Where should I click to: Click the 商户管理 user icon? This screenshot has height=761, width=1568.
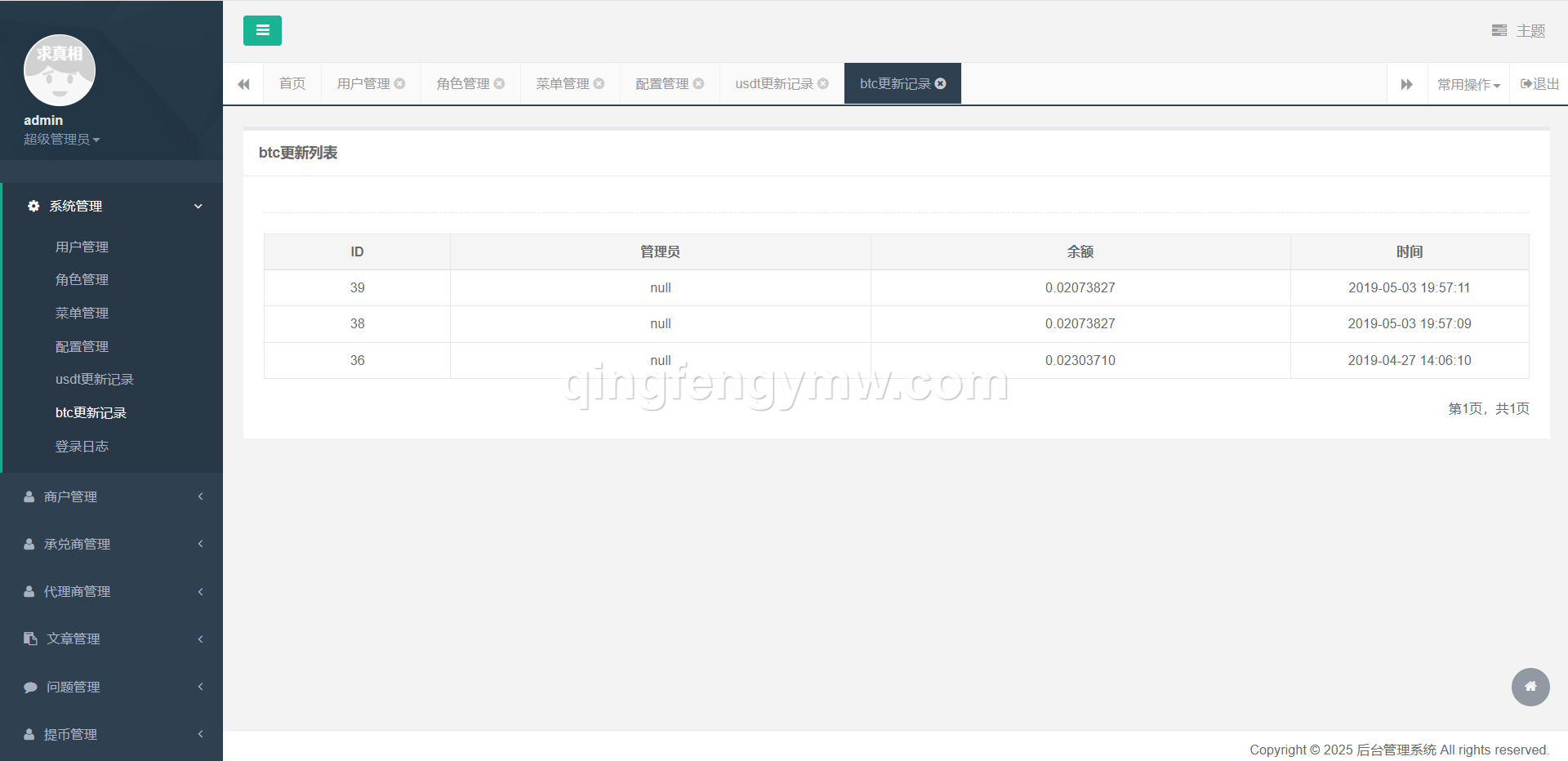pyautogui.click(x=29, y=496)
